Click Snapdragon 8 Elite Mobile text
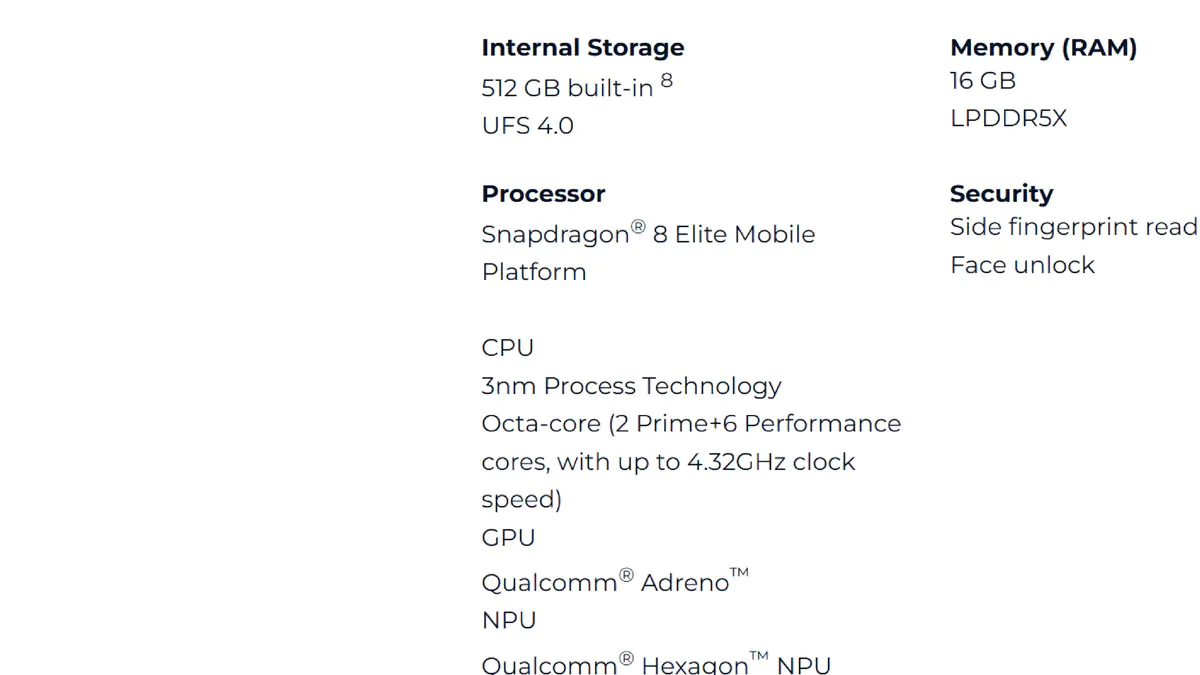 (x=648, y=234)
